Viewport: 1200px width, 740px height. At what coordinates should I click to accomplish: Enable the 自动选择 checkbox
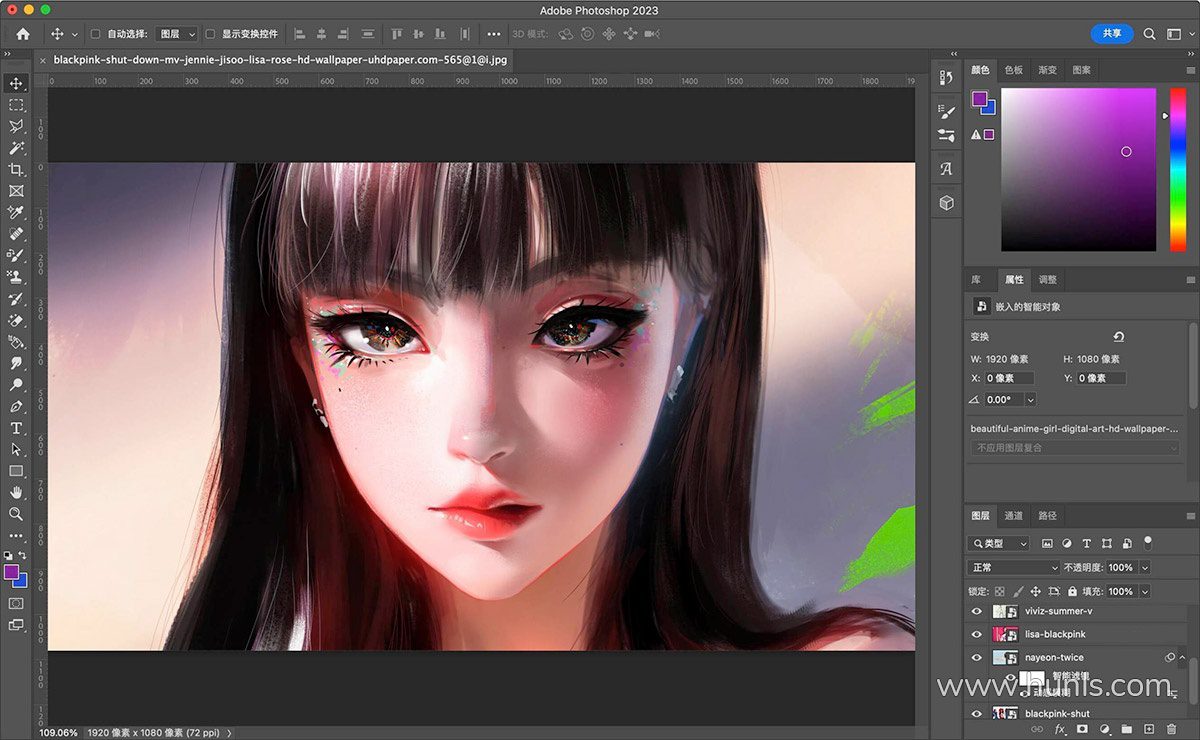(96, 34)
